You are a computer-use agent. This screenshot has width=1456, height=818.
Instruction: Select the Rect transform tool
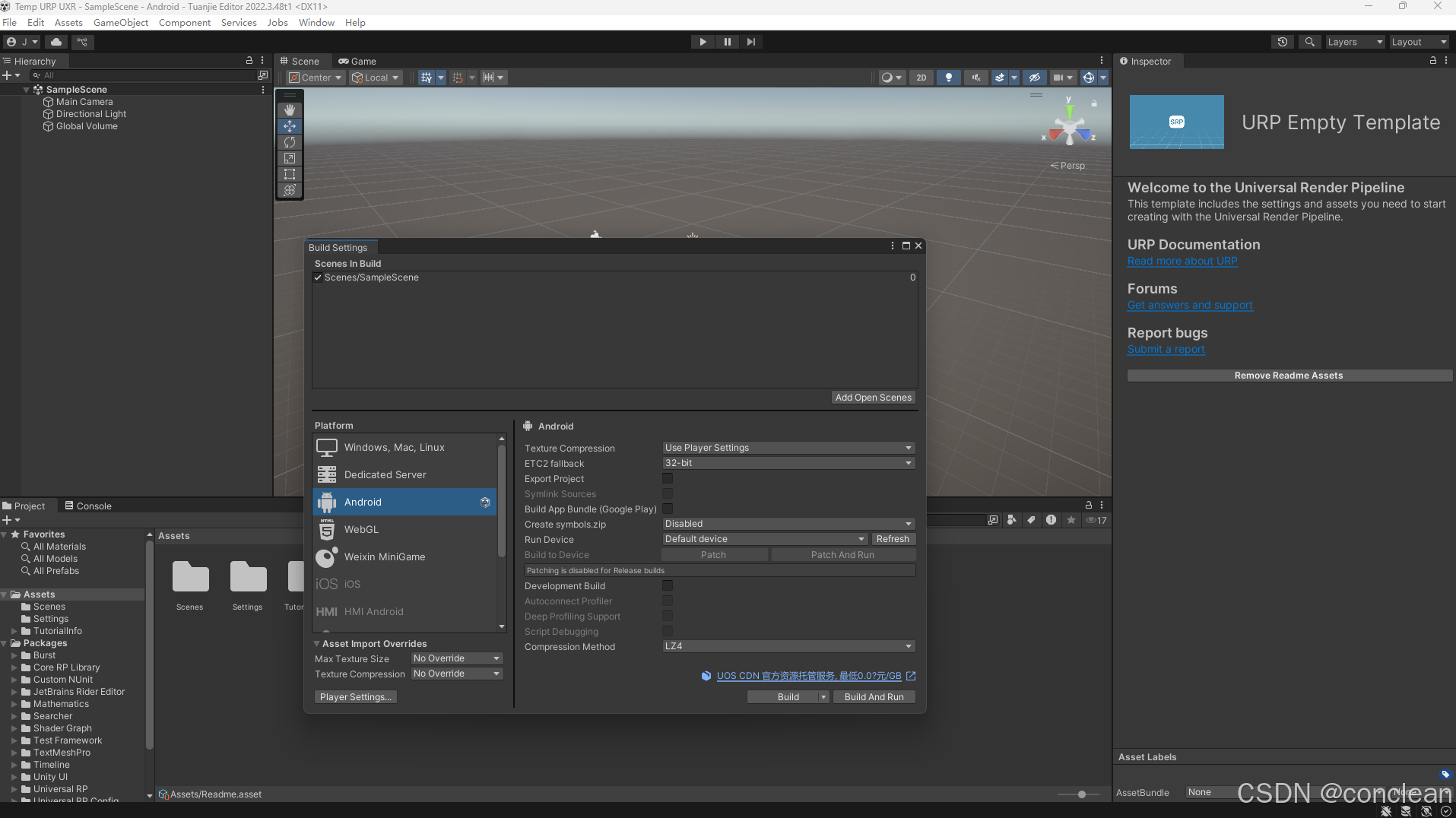[x=290, y=174]
